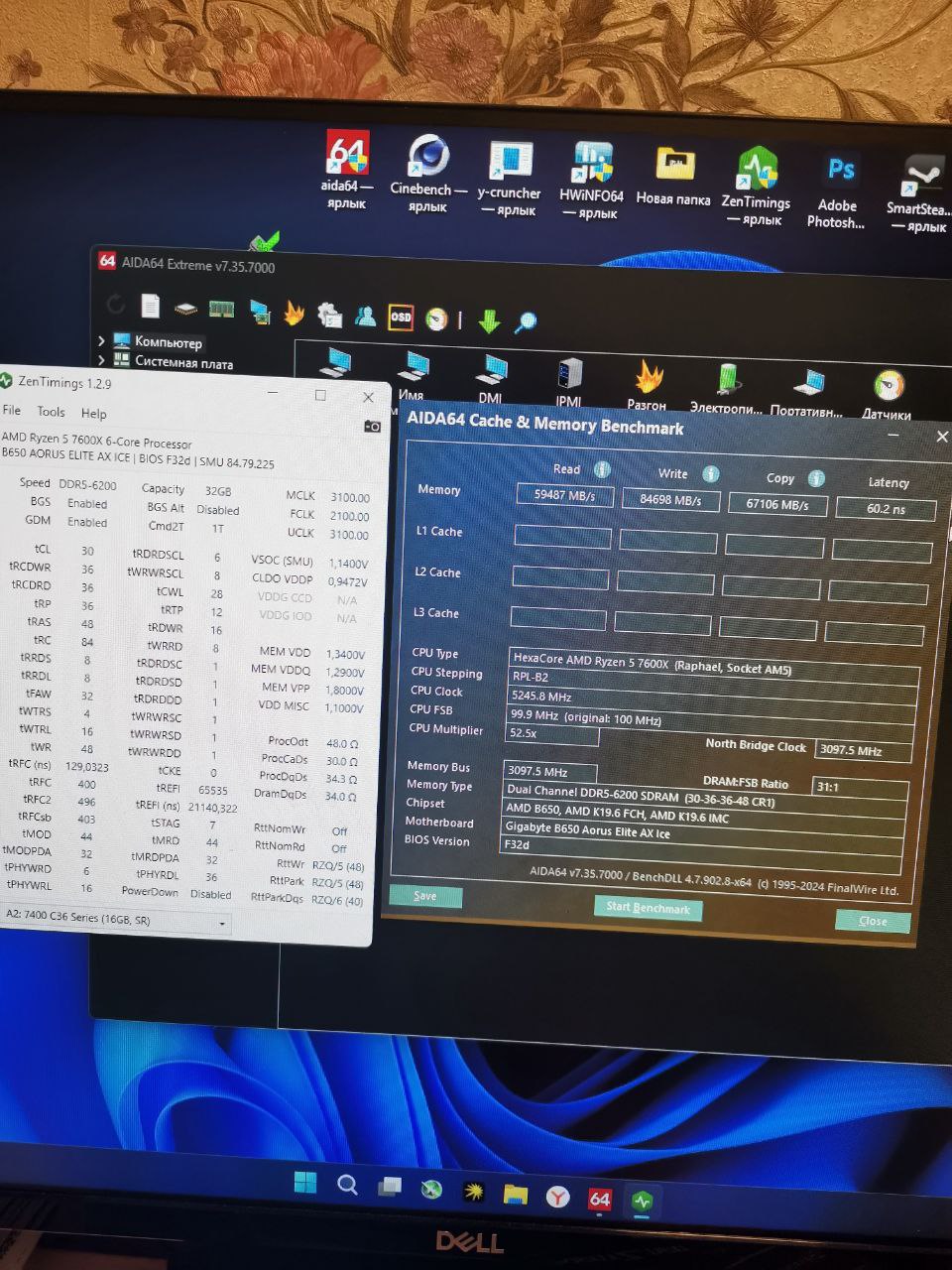The width and height of the screenshot is (952, 1270).
Task: Click the info icon next to Copy
Action: point(816,478)
